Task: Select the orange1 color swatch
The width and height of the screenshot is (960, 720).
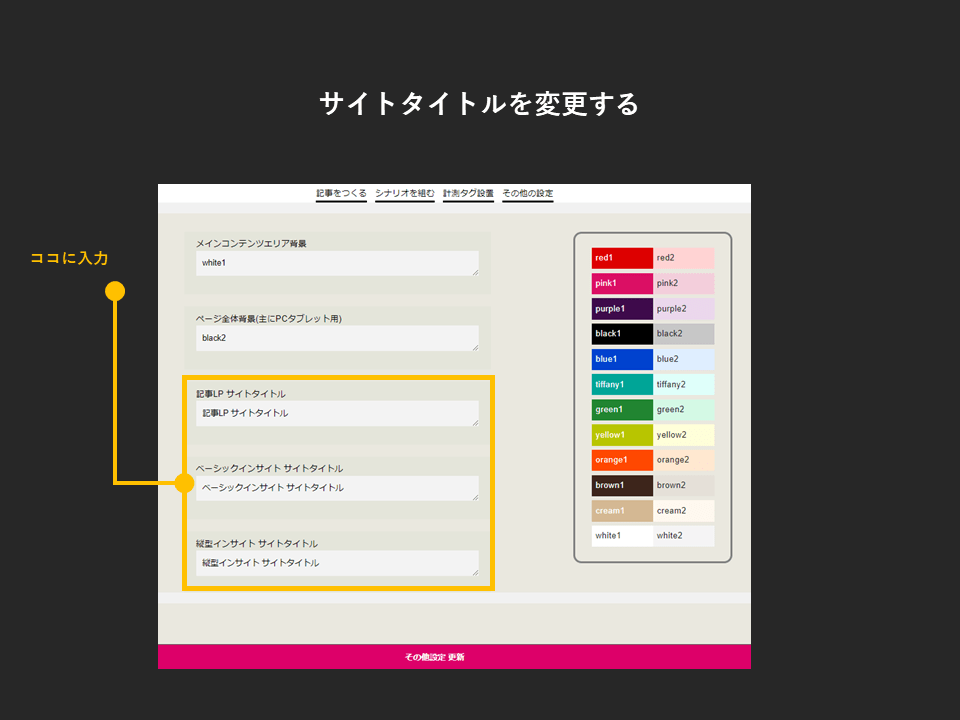Action: point(622,460)
